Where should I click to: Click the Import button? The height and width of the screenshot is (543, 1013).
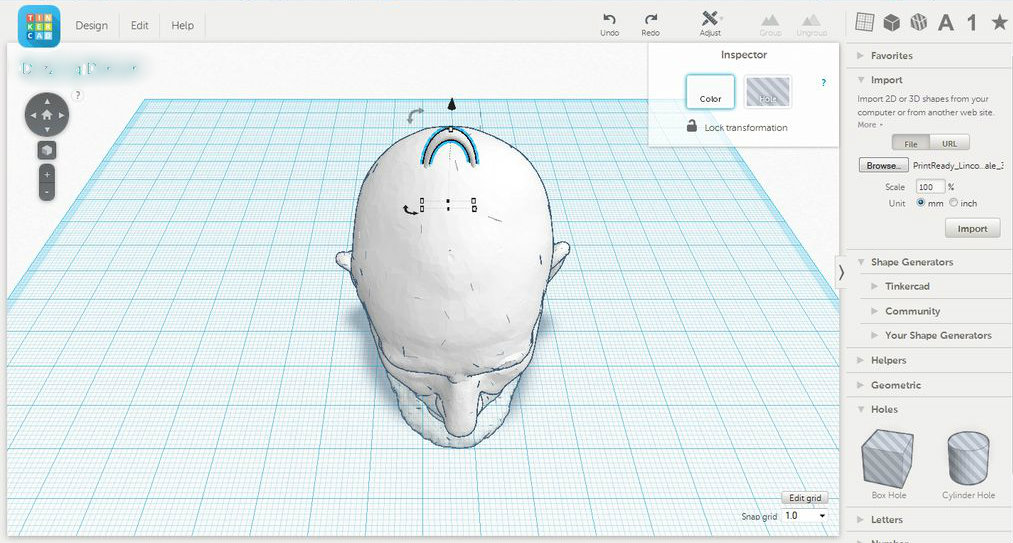point(971,229)
